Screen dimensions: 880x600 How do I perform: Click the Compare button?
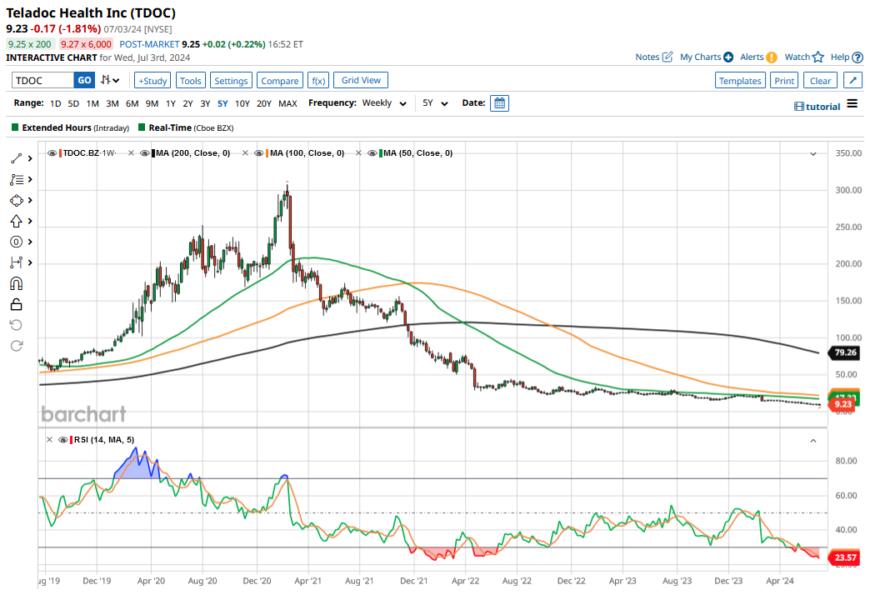click(279, 80)
